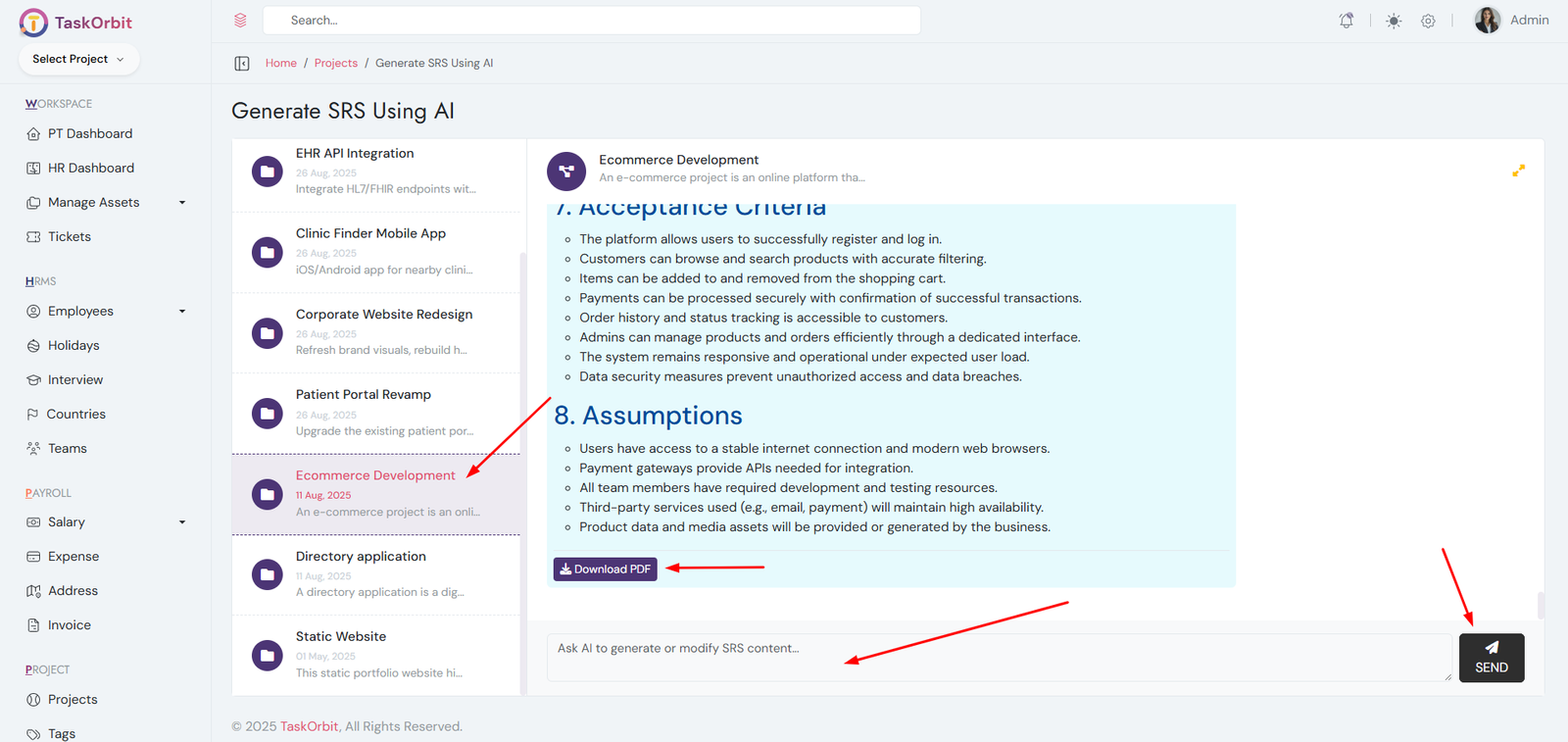Go to HR Dashboard
The image size is (1568, 742).
pos(90,169)
